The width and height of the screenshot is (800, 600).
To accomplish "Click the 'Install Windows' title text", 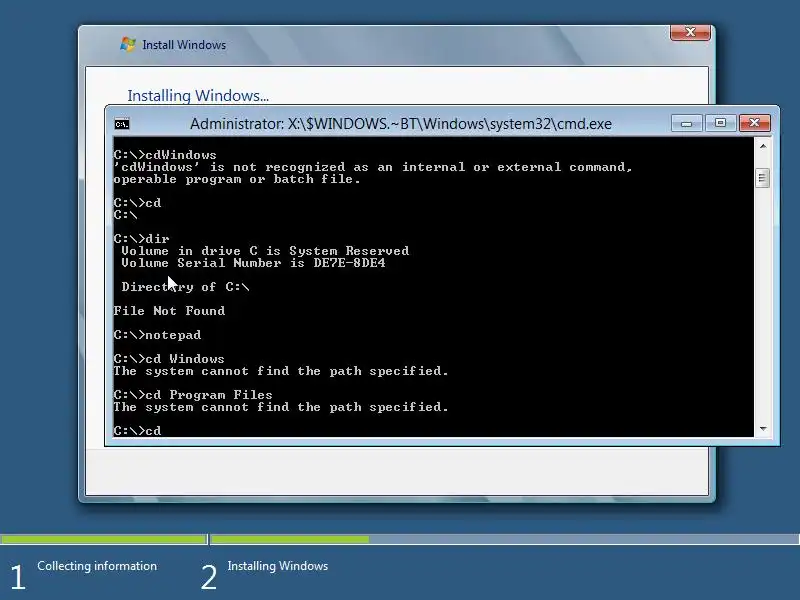I will [x=184, y=45].
